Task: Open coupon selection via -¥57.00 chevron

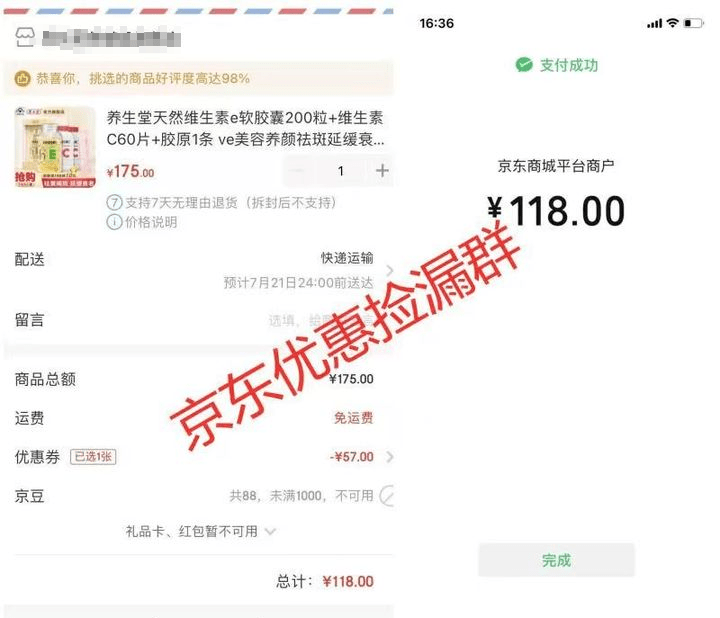Action: (x=390, y=457)
